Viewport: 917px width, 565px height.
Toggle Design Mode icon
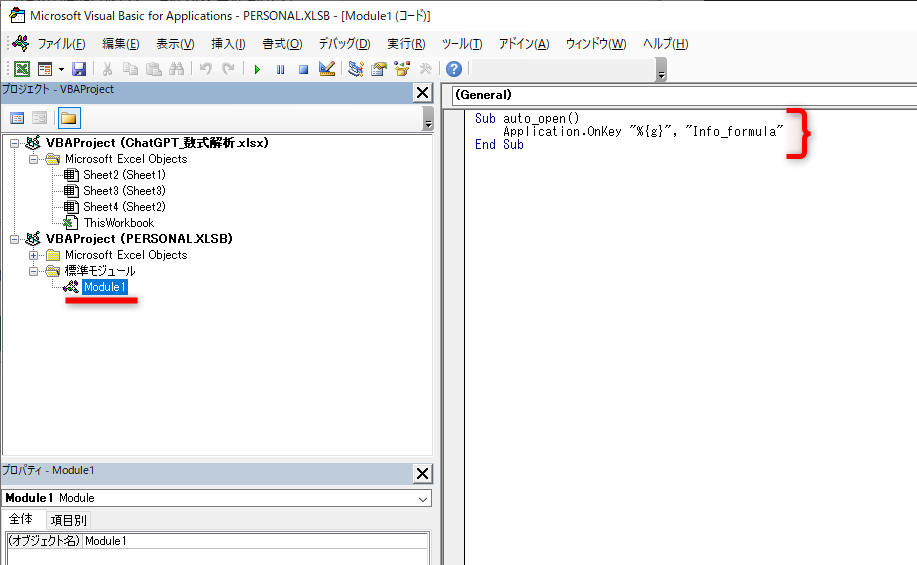327,69
